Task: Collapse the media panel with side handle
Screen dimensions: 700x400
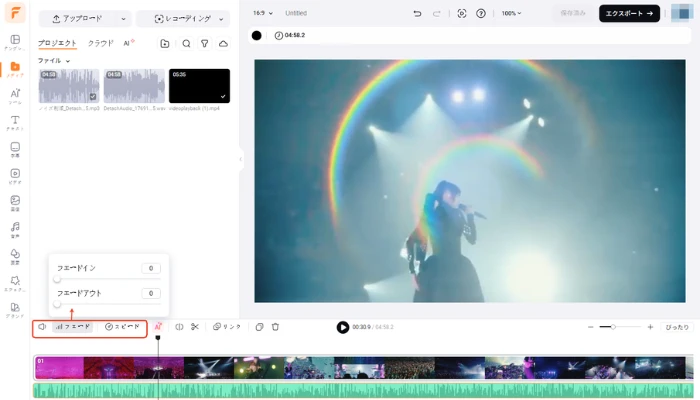Action: (241, 159)
